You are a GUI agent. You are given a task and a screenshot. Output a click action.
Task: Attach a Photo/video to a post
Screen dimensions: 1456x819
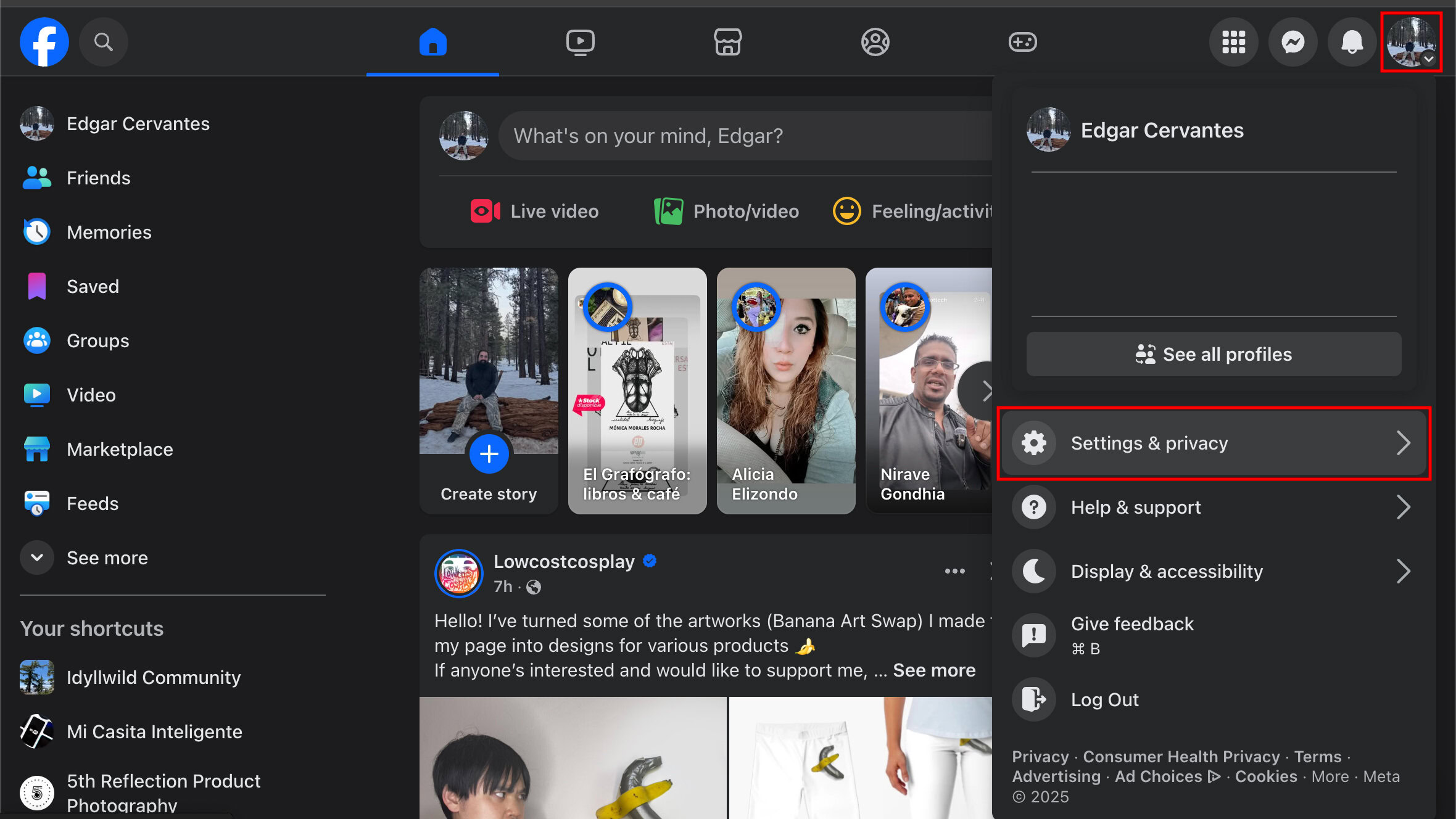[x=726, y=210]
